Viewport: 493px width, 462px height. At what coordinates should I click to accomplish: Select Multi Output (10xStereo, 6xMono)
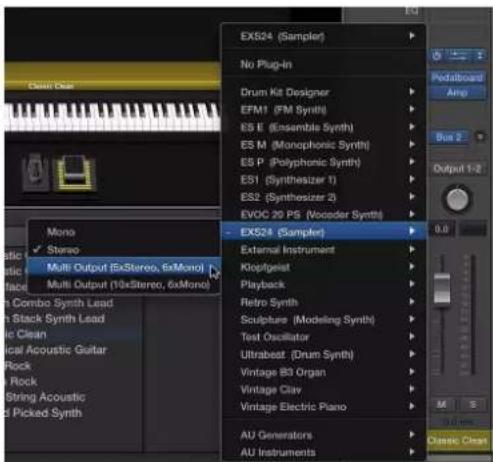click(x=124, y=285)
